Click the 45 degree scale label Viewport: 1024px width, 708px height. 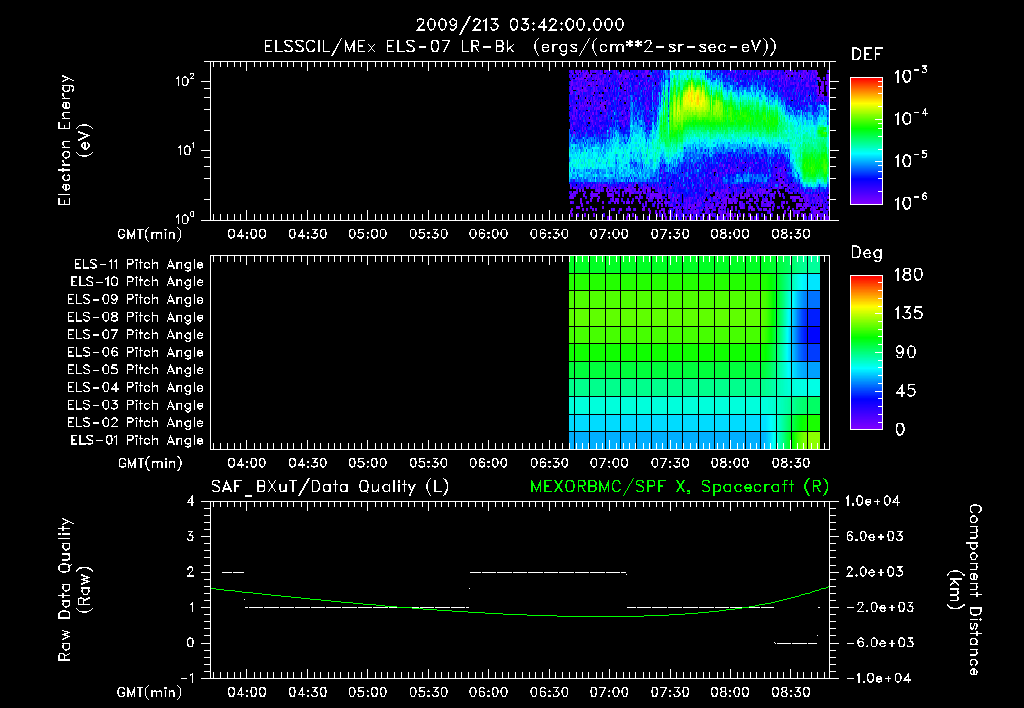(x=906, y=391)
